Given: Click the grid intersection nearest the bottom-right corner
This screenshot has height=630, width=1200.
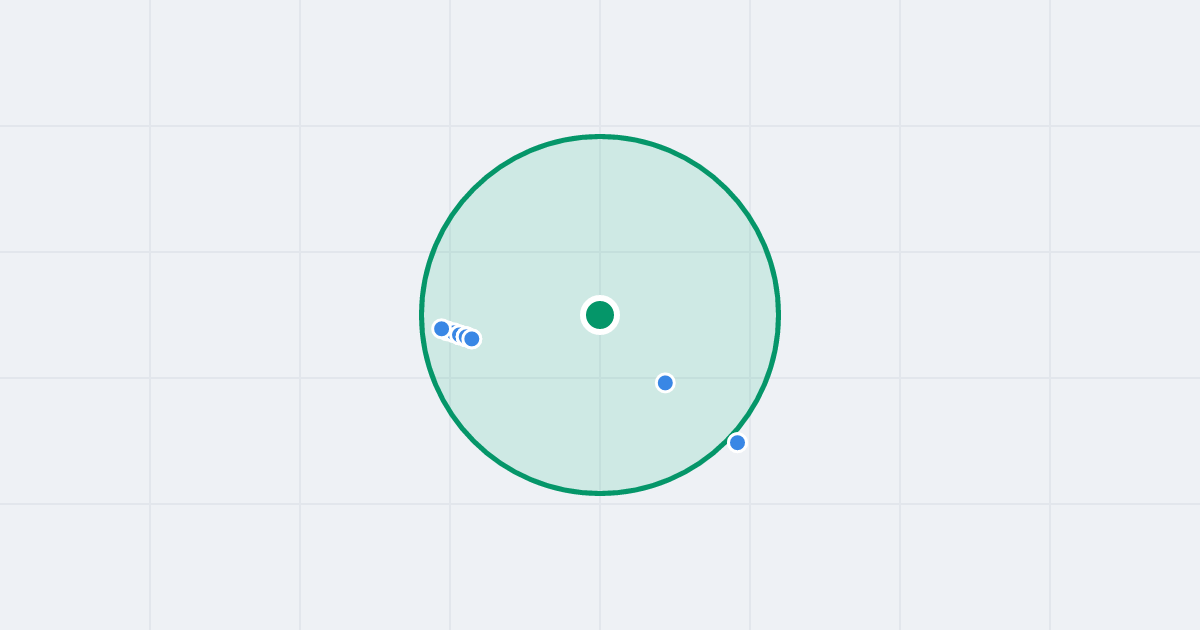Looking at the screenshot, I should 1050,504.
